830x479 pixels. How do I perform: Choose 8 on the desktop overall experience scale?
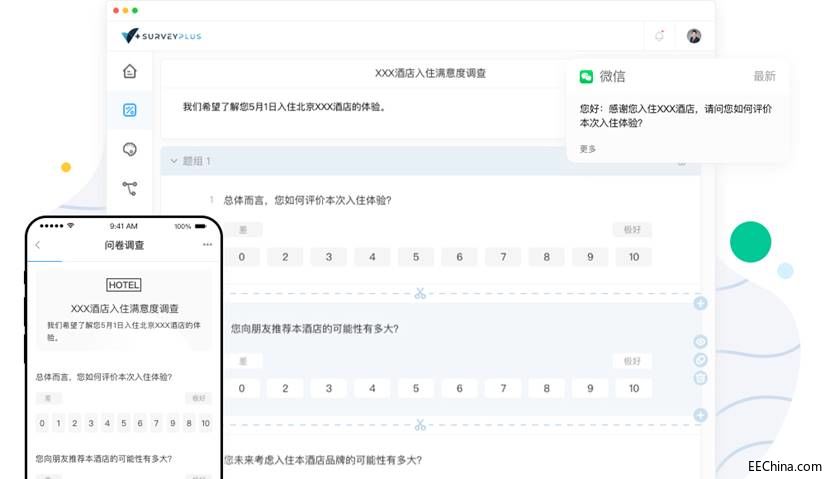[546, 257]
